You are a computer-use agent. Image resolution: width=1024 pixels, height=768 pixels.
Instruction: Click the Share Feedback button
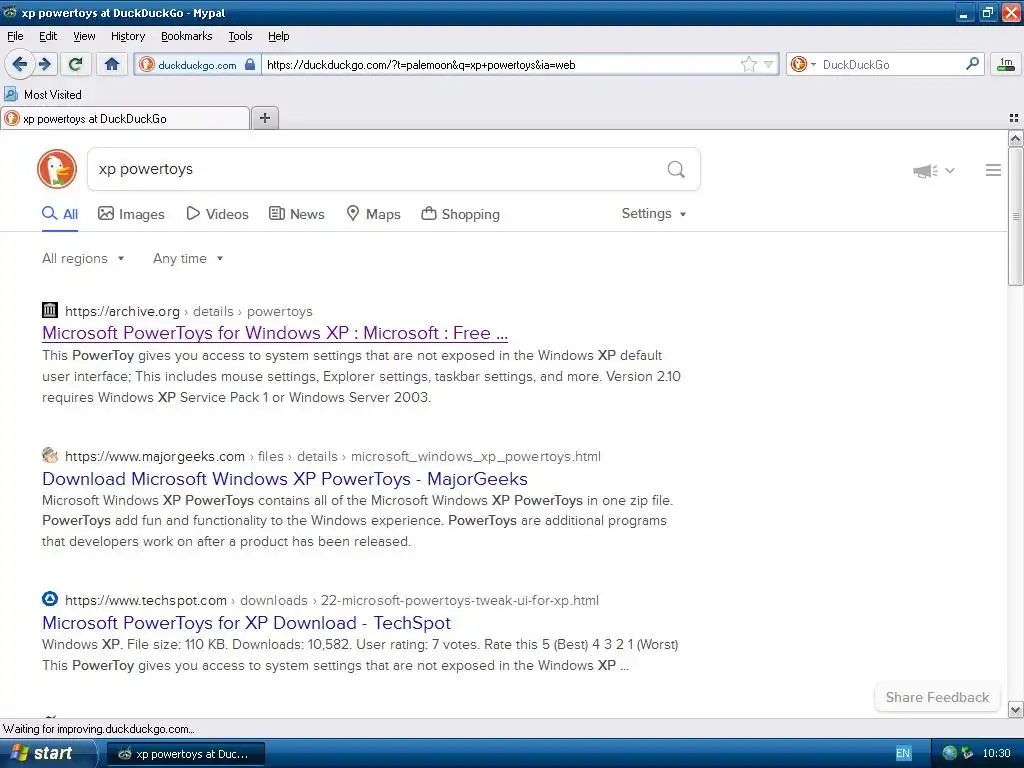coord(937,697)
